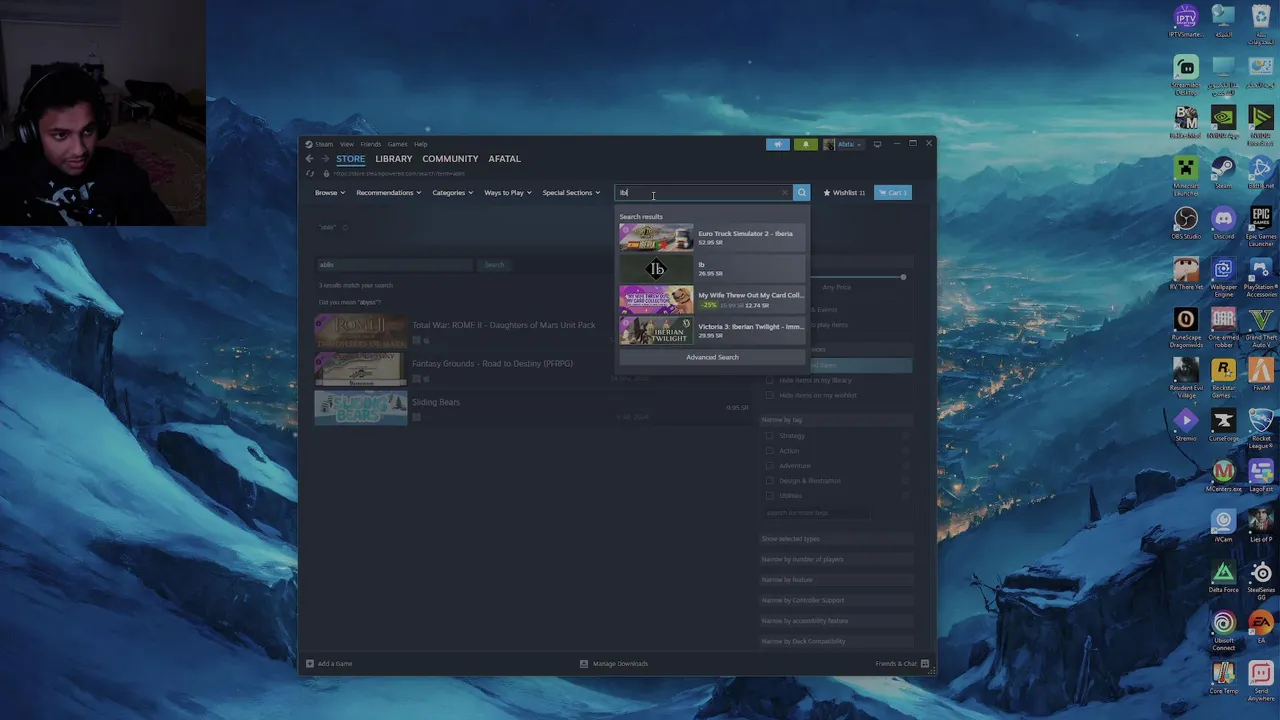Click the Steam store search magnifier button

point(801,193)
